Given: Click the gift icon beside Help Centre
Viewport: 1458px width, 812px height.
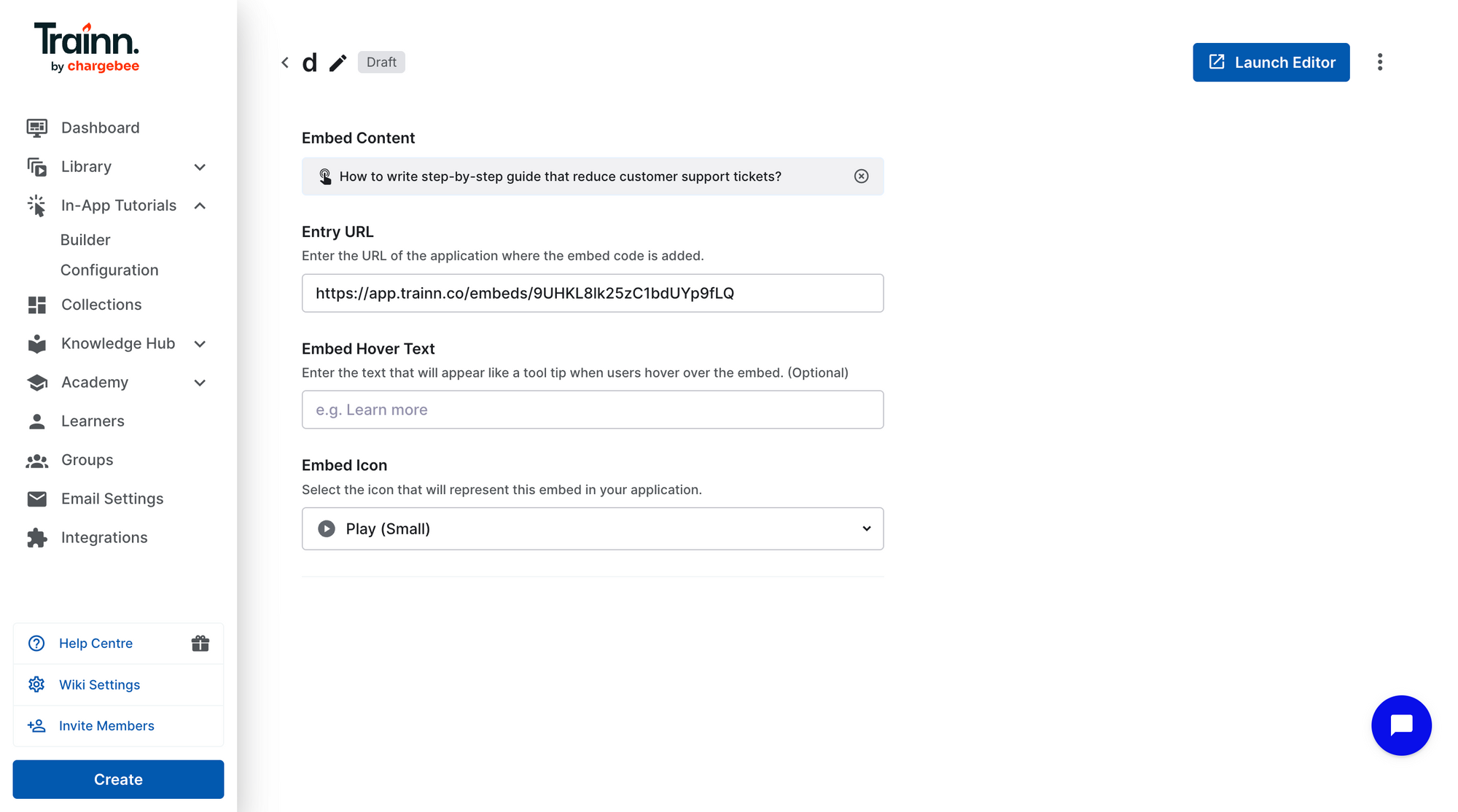Looking at the screenshot, I should [200, 643].
